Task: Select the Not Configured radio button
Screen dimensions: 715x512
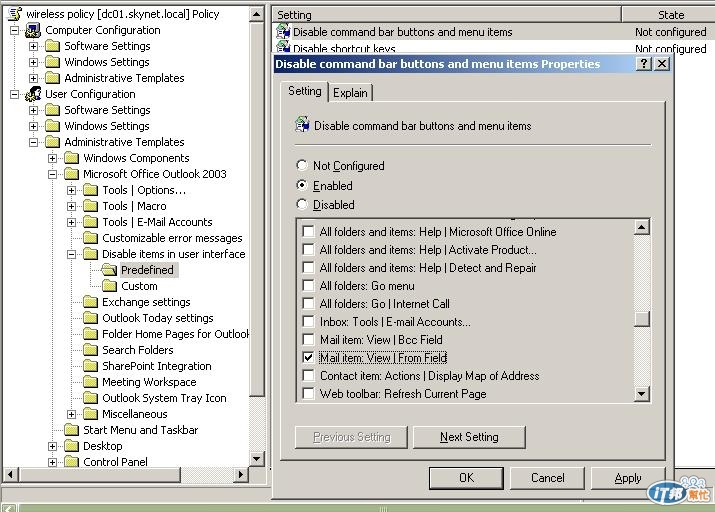Action: coord(301,165)
